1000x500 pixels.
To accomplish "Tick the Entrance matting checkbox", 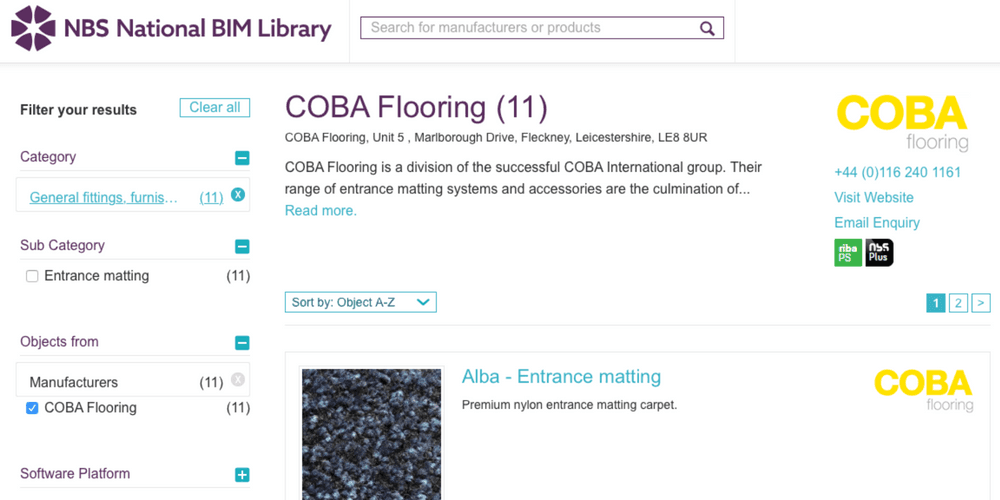I will [x=32, y=276].
